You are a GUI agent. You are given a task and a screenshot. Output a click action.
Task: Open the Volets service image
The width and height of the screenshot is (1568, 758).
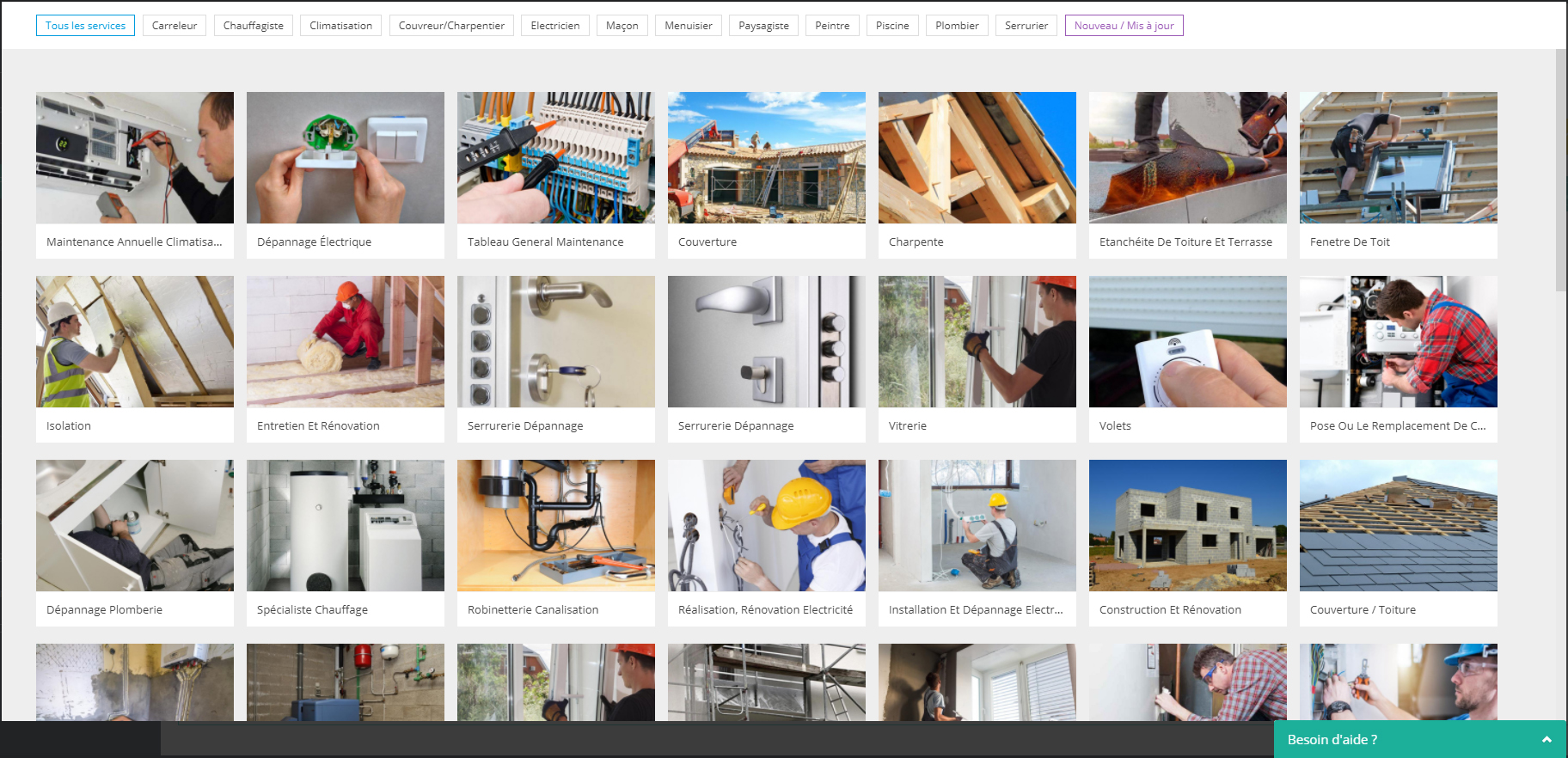click(1188, 342)
